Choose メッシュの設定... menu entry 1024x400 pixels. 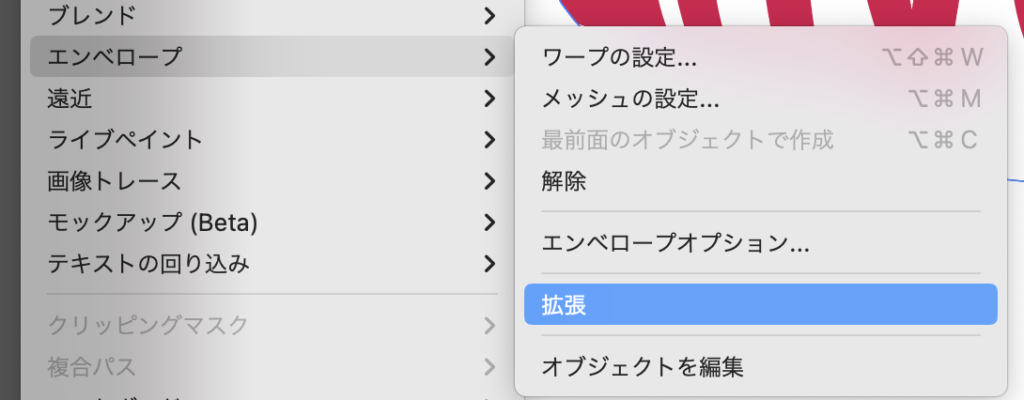coord(631,99)
